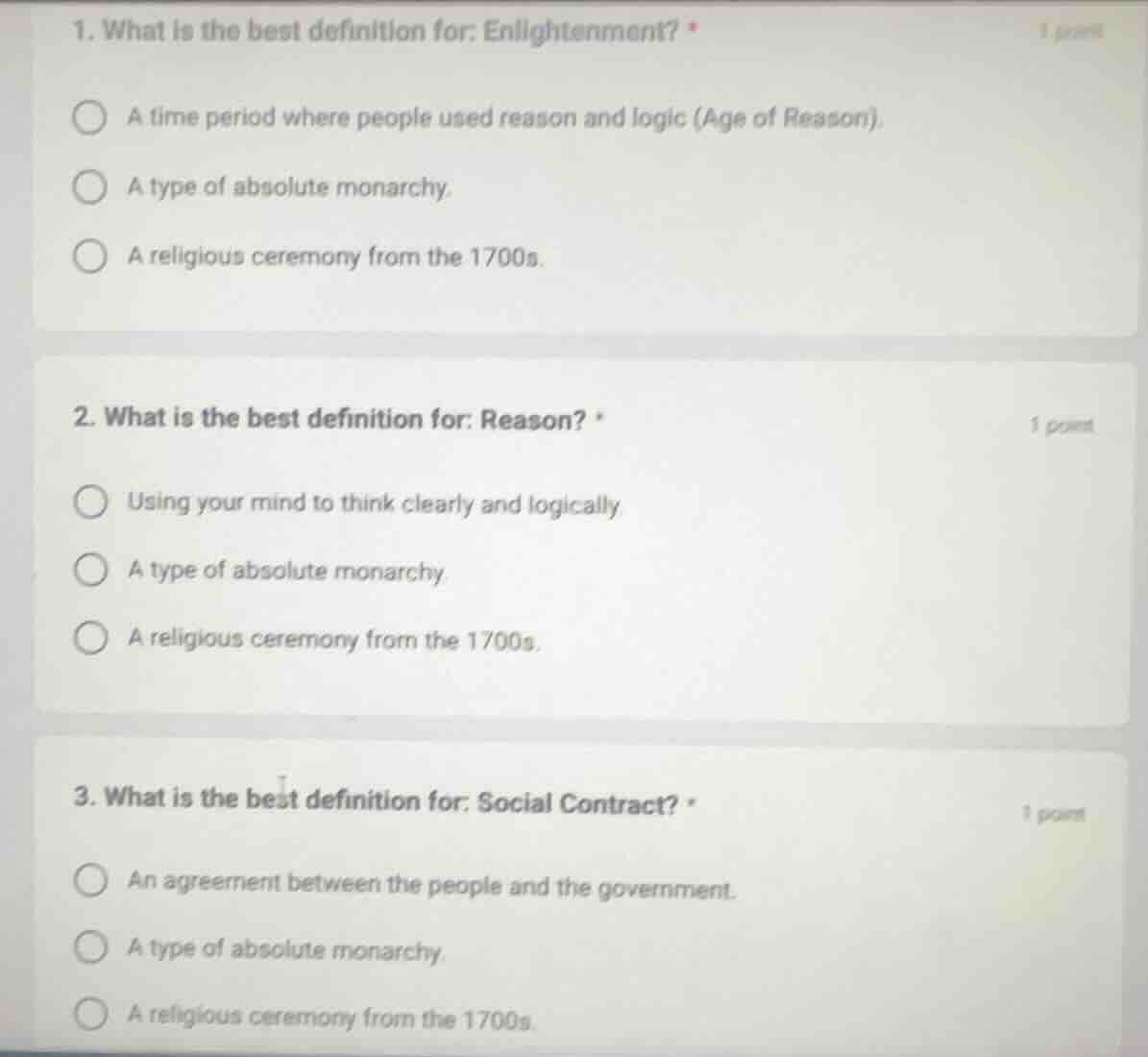This screenshot has height=1057, width=1148.
Task: Click the "1 point" label on question 3
Action: (1054, 813)
